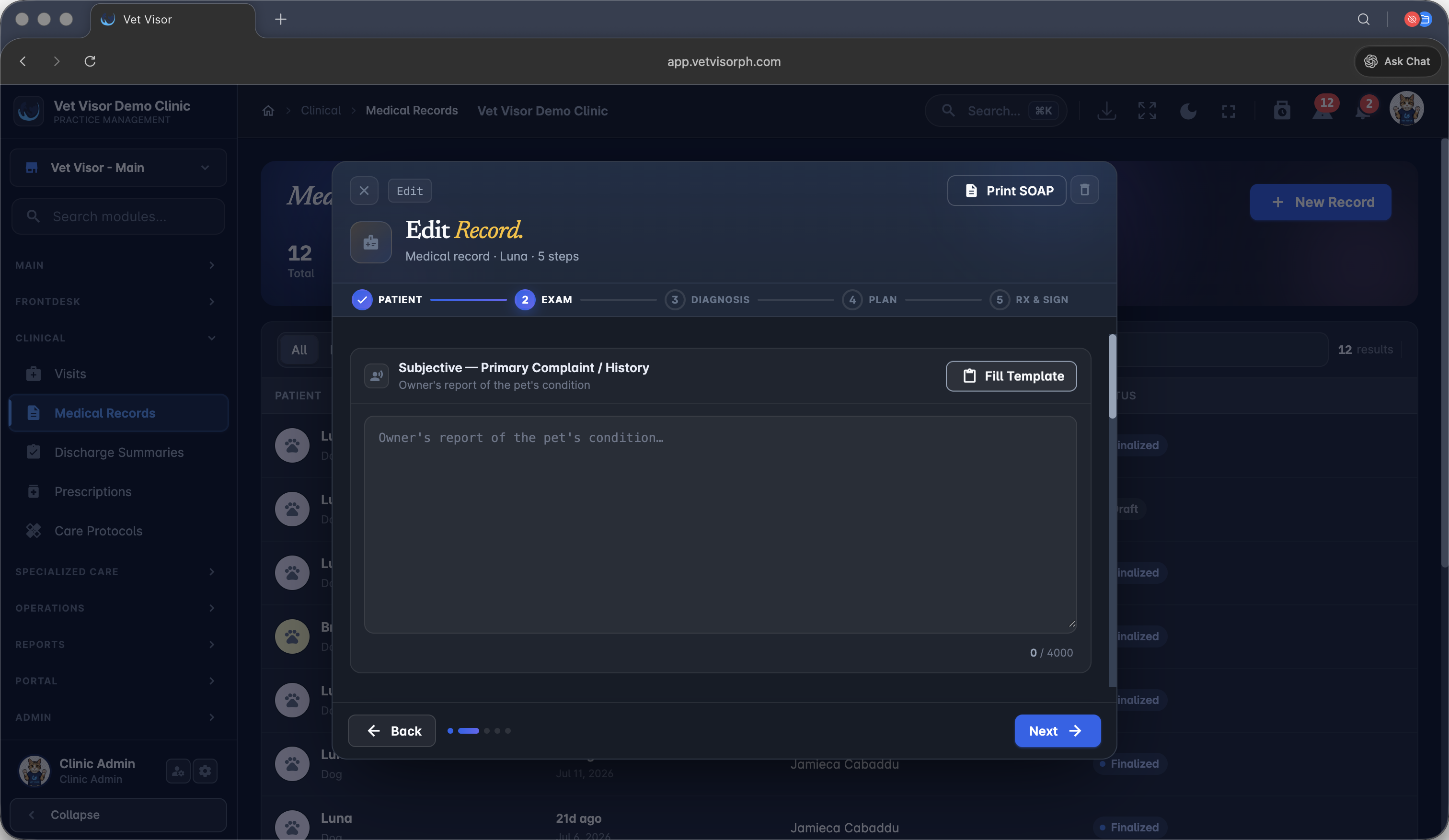This screenshot has height=840, width=1449.
Task: Collapse the Clinical sidebar section
Action: (115, 339)
